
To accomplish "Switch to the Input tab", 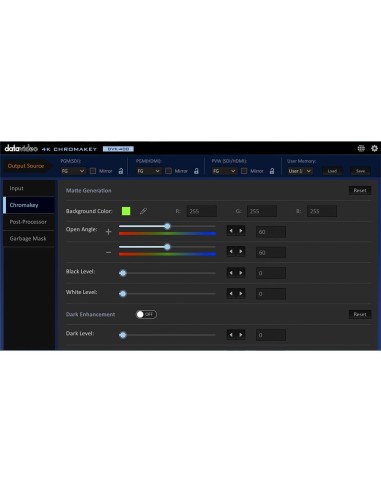I will coord(29,188).
